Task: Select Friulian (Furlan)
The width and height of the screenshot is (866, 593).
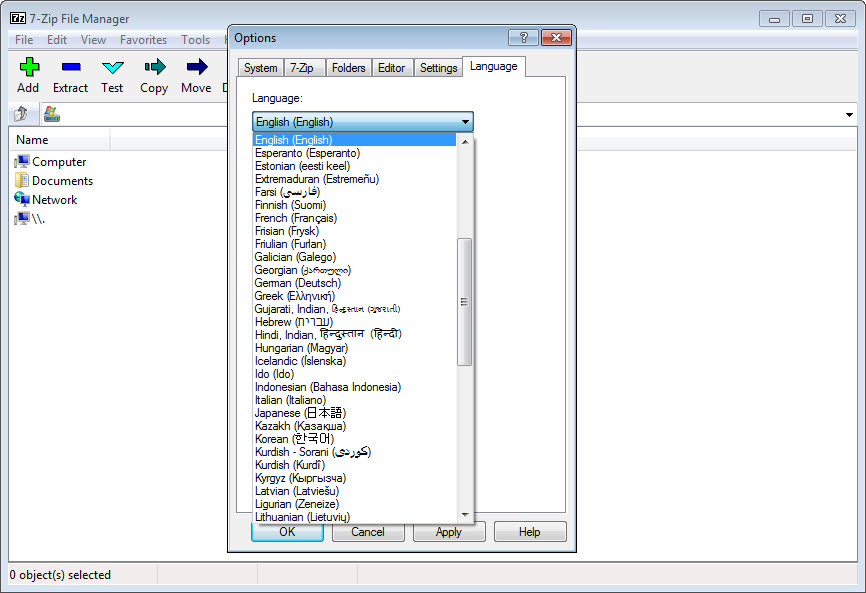Action: coord(355,243)
